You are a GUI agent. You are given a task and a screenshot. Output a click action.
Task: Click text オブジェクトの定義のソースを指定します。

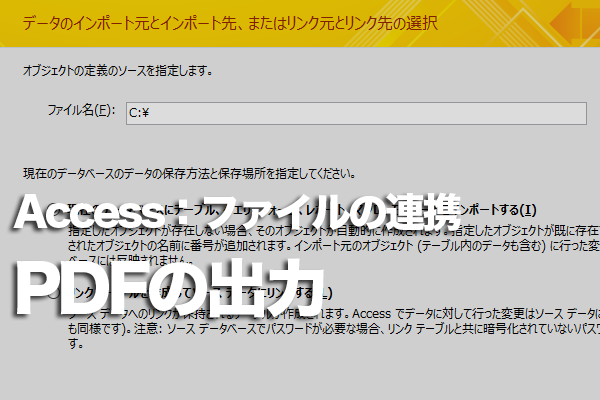(117, 71)
